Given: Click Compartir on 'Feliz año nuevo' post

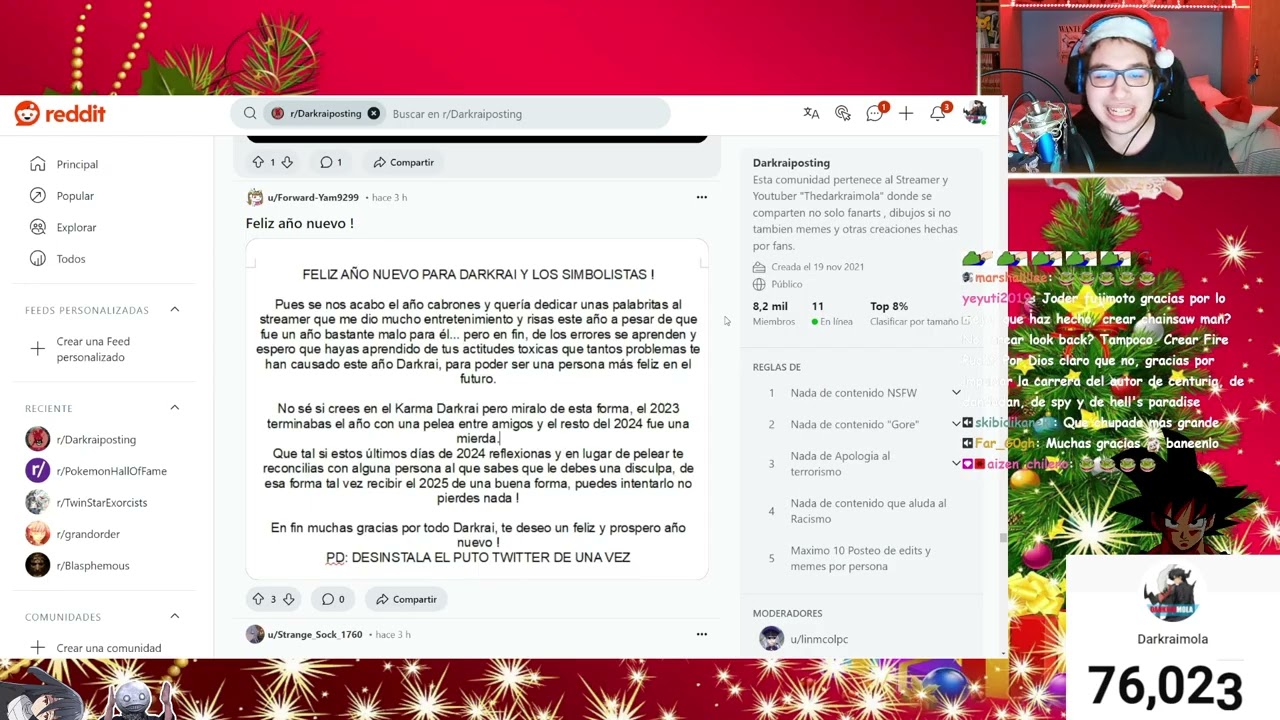Looking at the screenshot, I should tap(406, 599).
